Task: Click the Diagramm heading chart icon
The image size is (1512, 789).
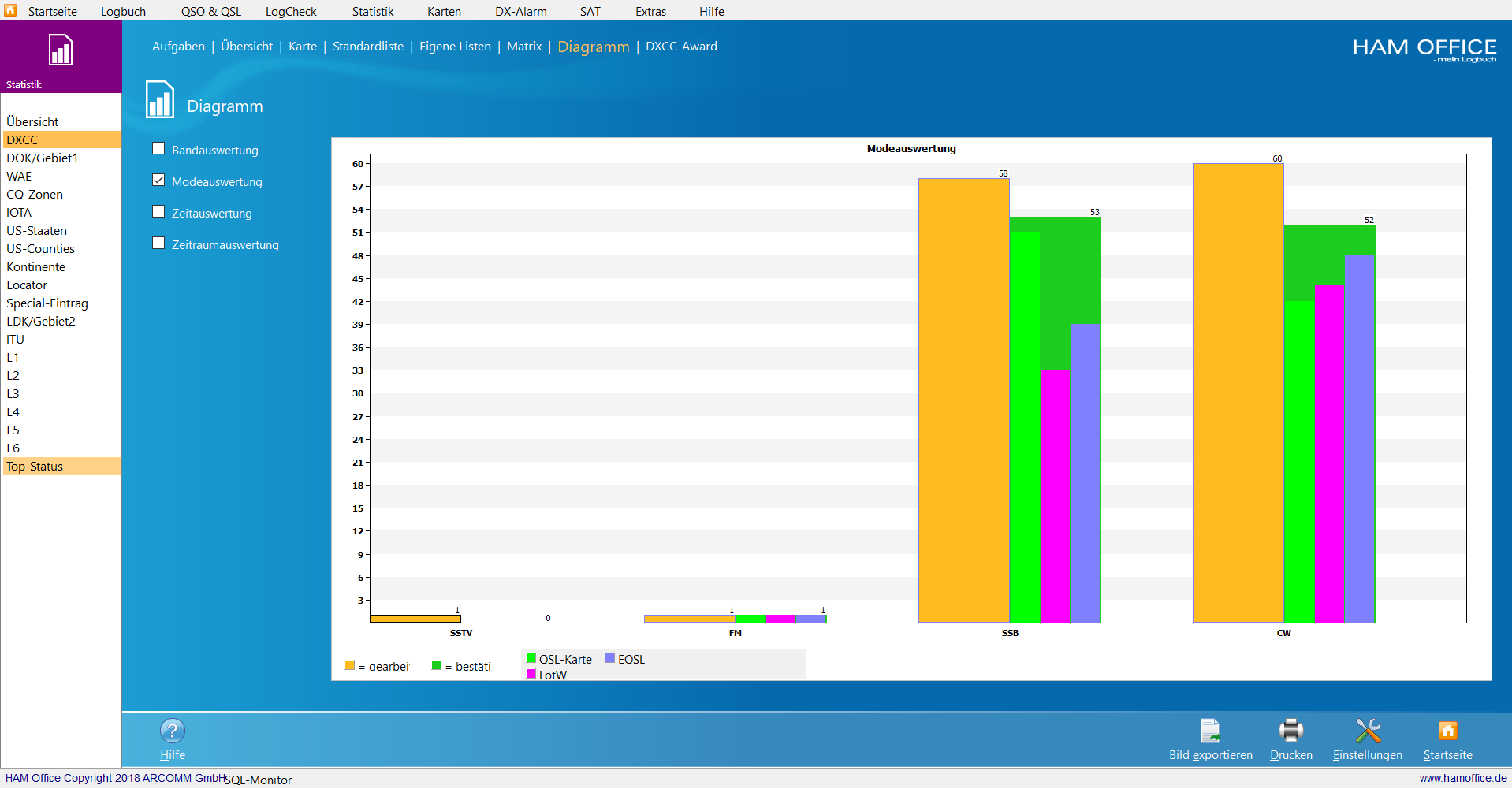Action: [160, 99]
